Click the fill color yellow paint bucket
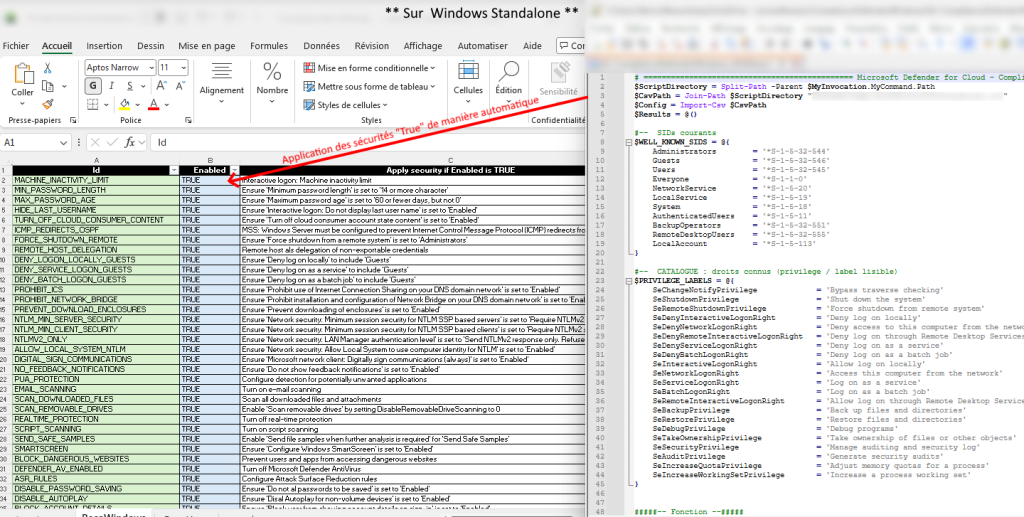Viewport: 1024px width, 517px height. pos(125,104)
